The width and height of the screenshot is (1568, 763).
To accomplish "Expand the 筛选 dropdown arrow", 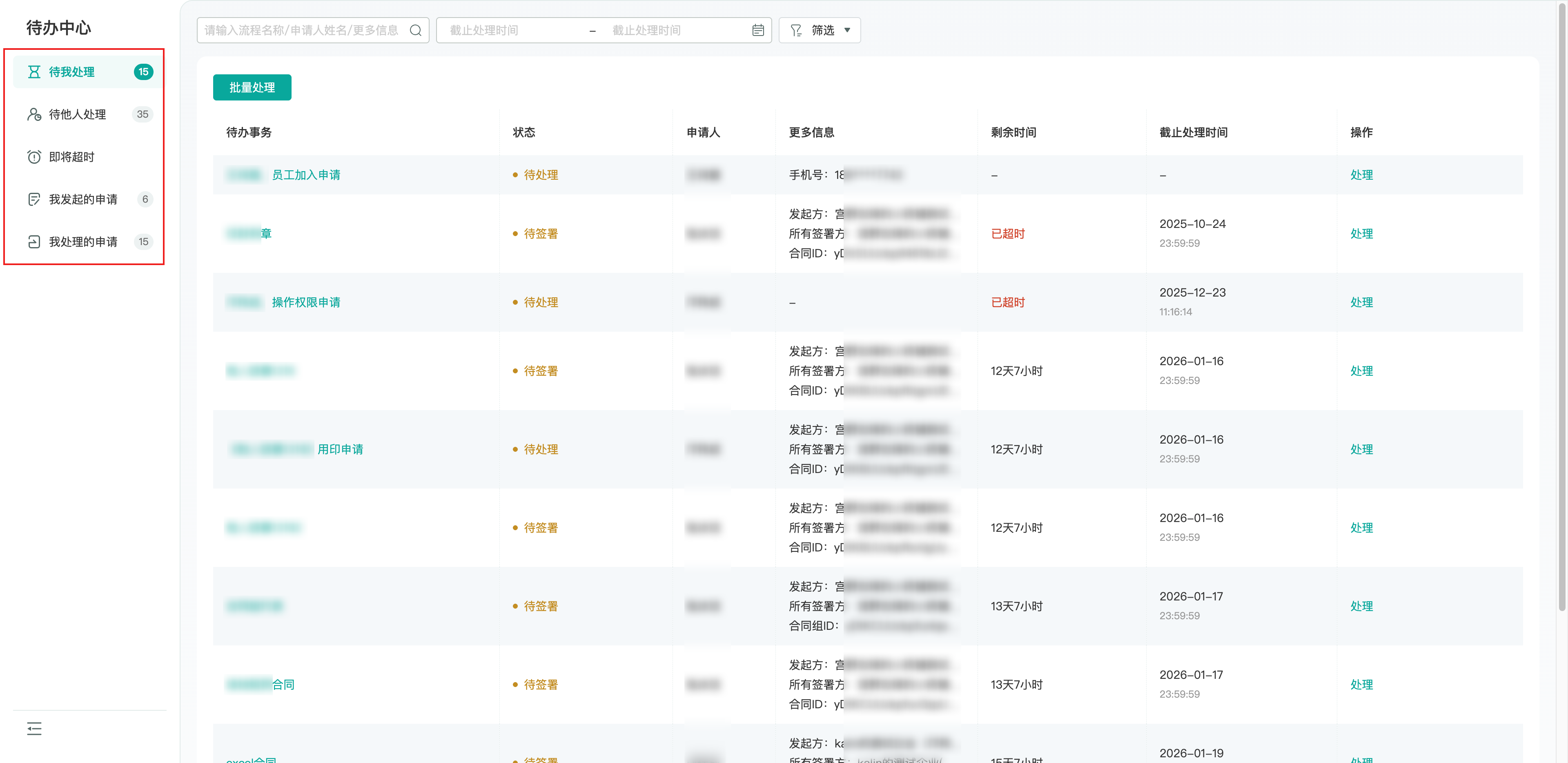I will coord(847,31).
